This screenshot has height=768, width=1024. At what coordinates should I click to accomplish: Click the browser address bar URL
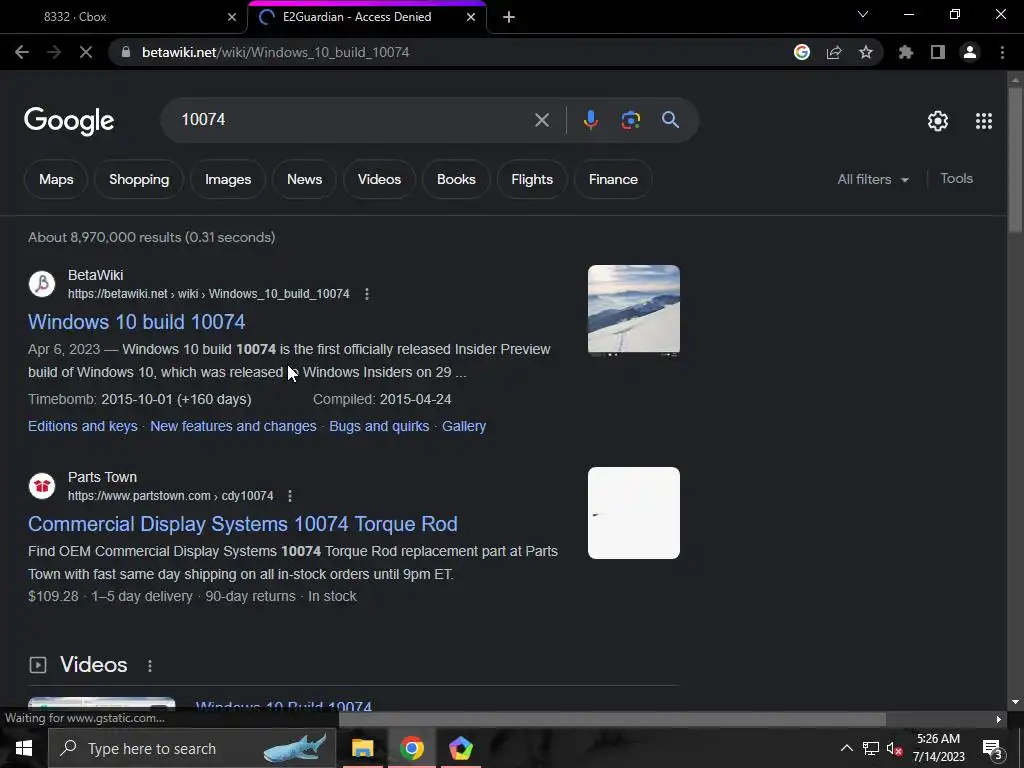[x=276, y=52]
